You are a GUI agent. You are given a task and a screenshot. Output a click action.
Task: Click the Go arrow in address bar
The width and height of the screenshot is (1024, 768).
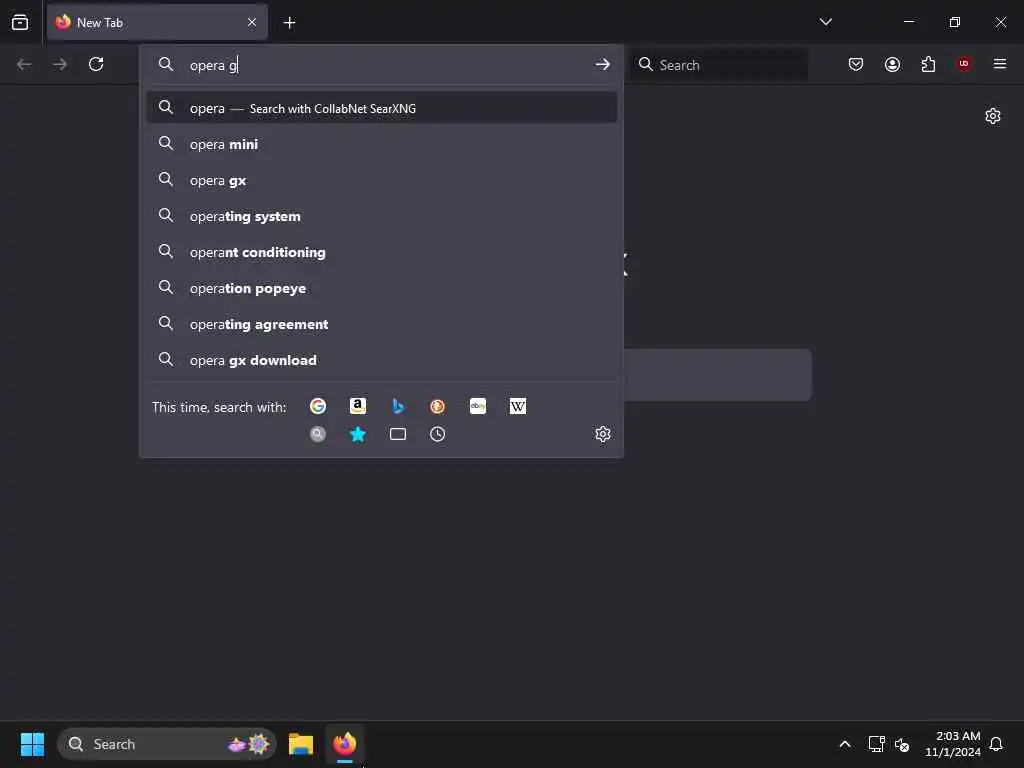point(603,65)
